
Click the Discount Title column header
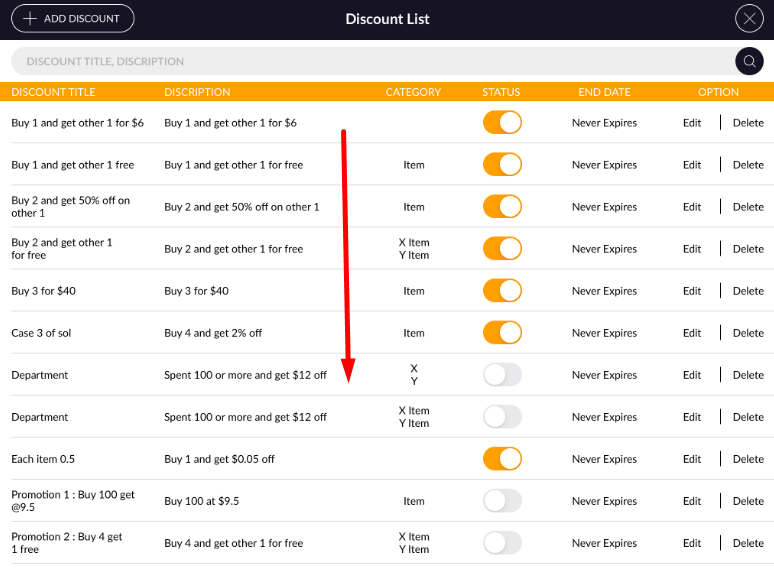point(53,92)
